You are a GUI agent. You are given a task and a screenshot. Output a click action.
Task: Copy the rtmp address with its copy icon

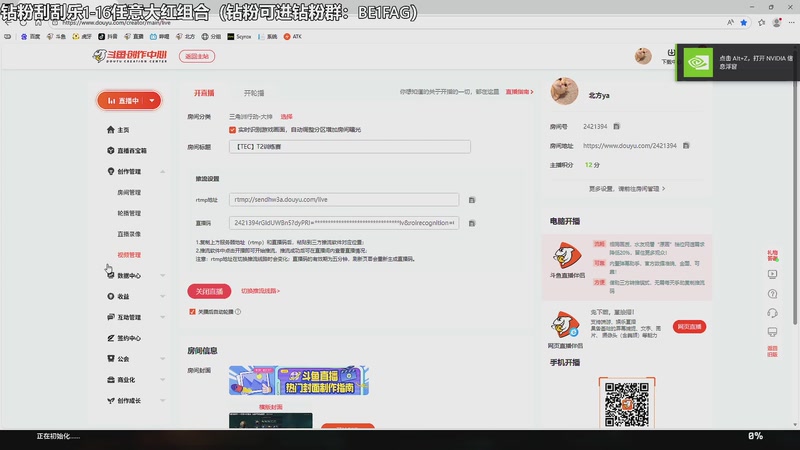472,200
